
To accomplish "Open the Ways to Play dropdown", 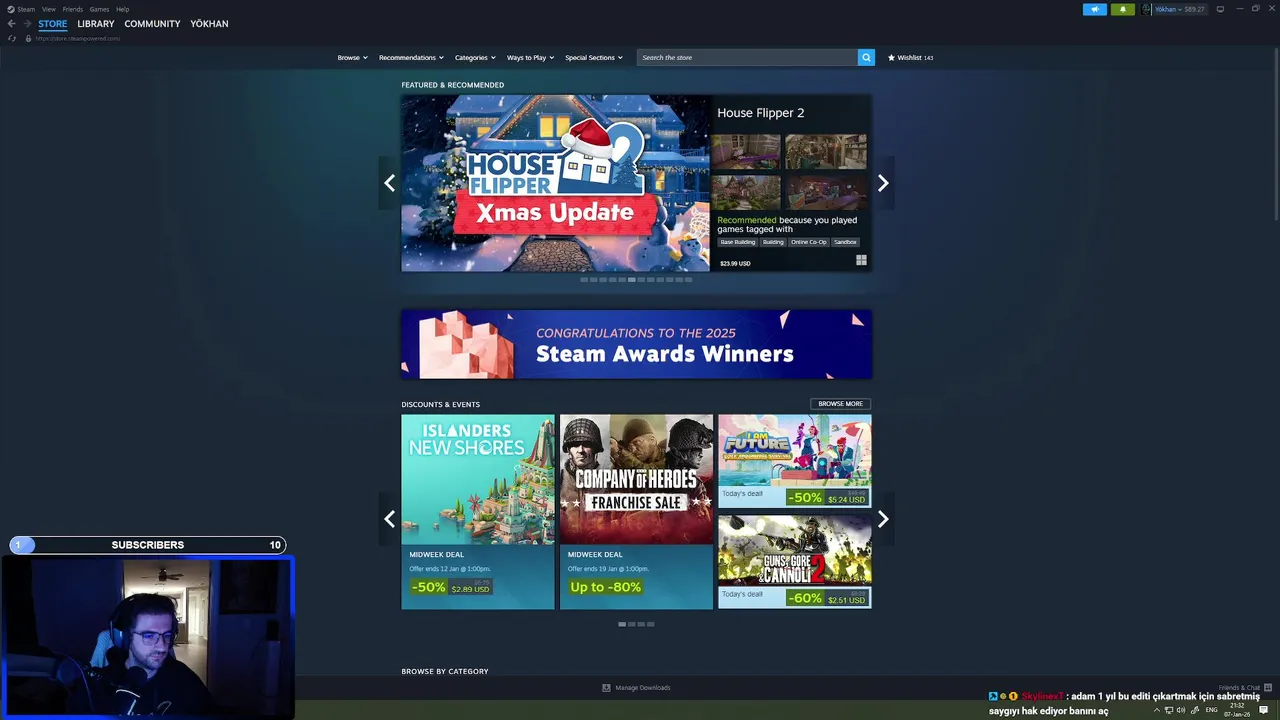I will click(530, 58).
